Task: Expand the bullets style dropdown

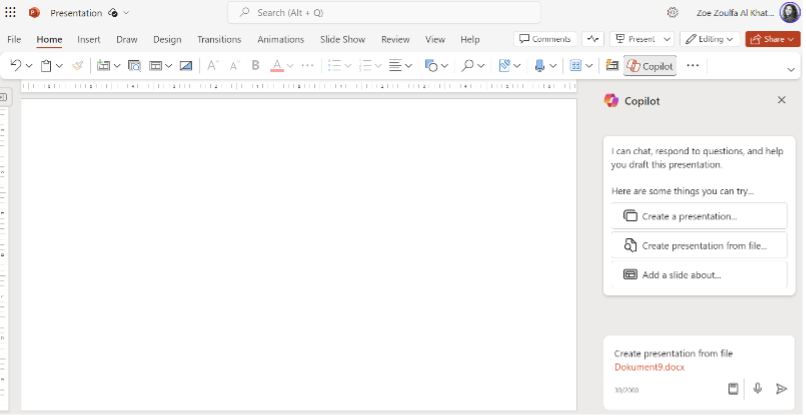Action: pos(348,66)
